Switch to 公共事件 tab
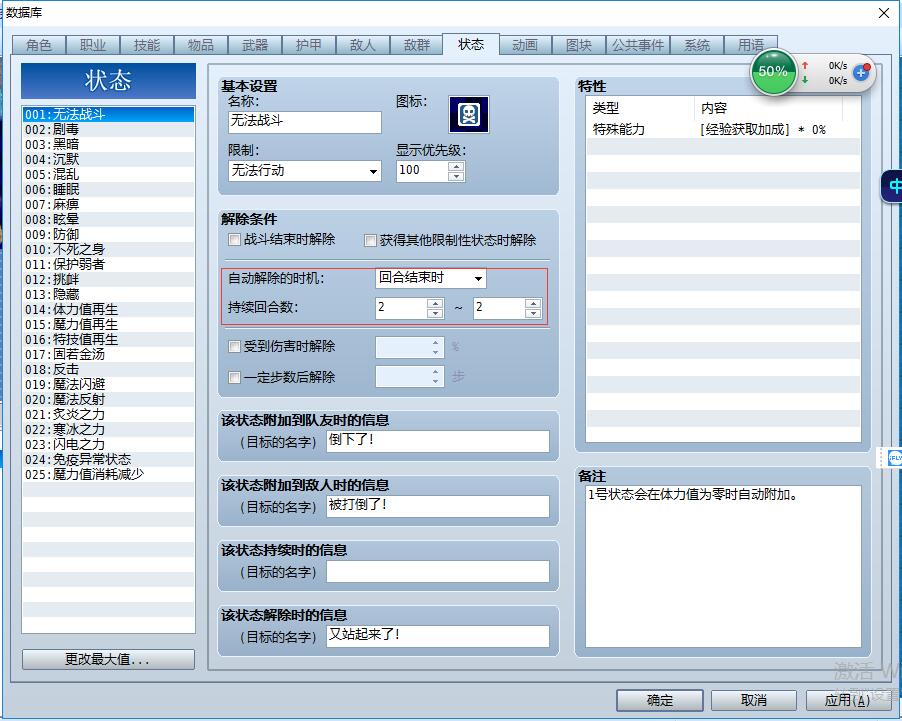Screen dimensions: 902x721 (x=638, y=45)
